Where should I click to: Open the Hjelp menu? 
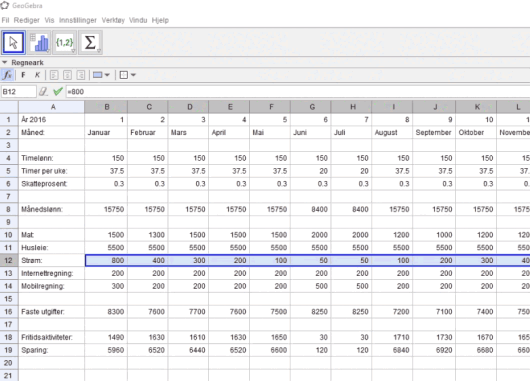click(x=160, y=20)
